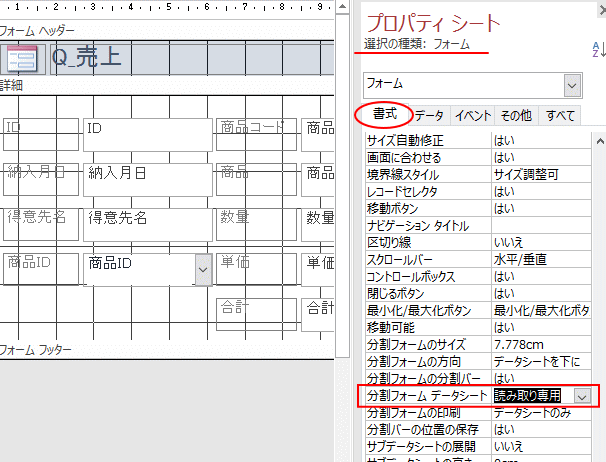606x462 pixels.
Task: Click the レコードセレクタ property value
Action: (541, 191)
